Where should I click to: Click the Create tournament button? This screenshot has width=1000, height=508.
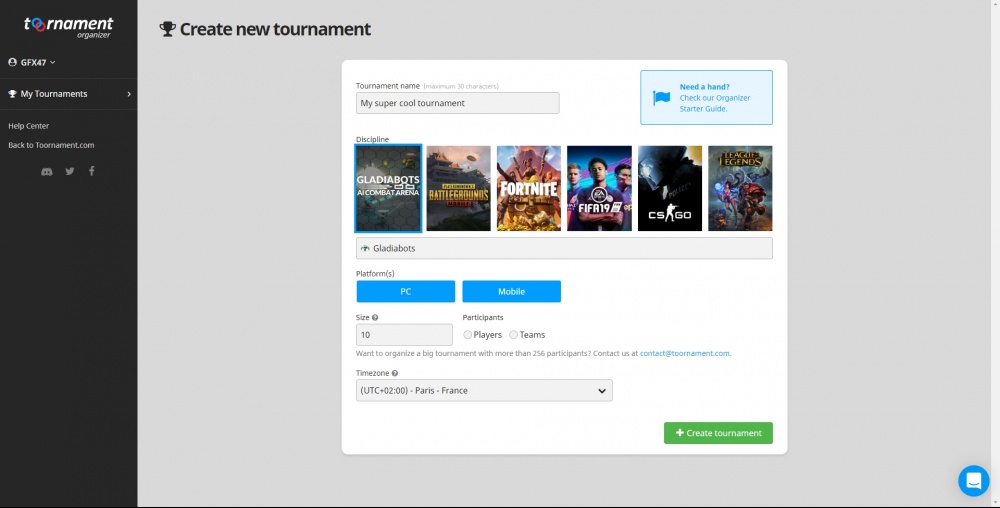[x=718, y=433]
